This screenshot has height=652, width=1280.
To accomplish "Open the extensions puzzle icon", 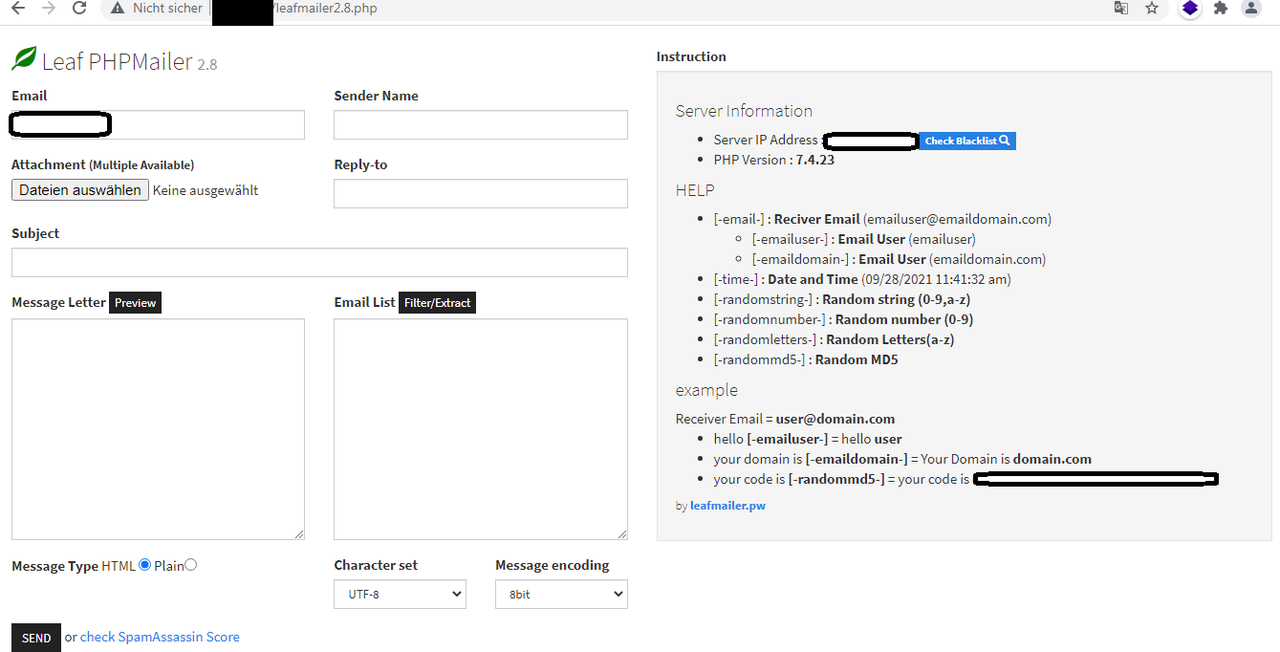I will coord(1220,8).
